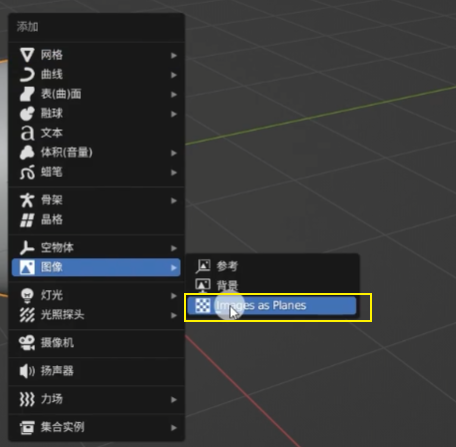Image resolution: width=456 pixels, height=447 pixels.
Task: Click the checkerboard Images as Planes icon
Action: [x=203, y=305]
